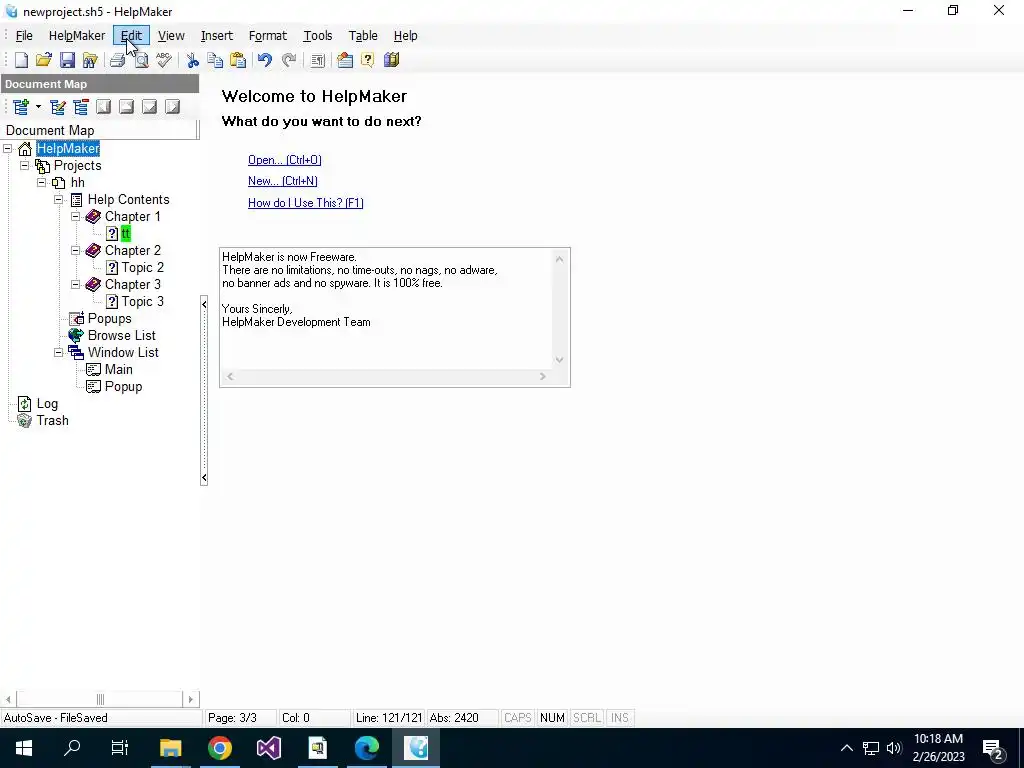Open the Trash tree item
The image size is (1024, 768).
(52, 421)
